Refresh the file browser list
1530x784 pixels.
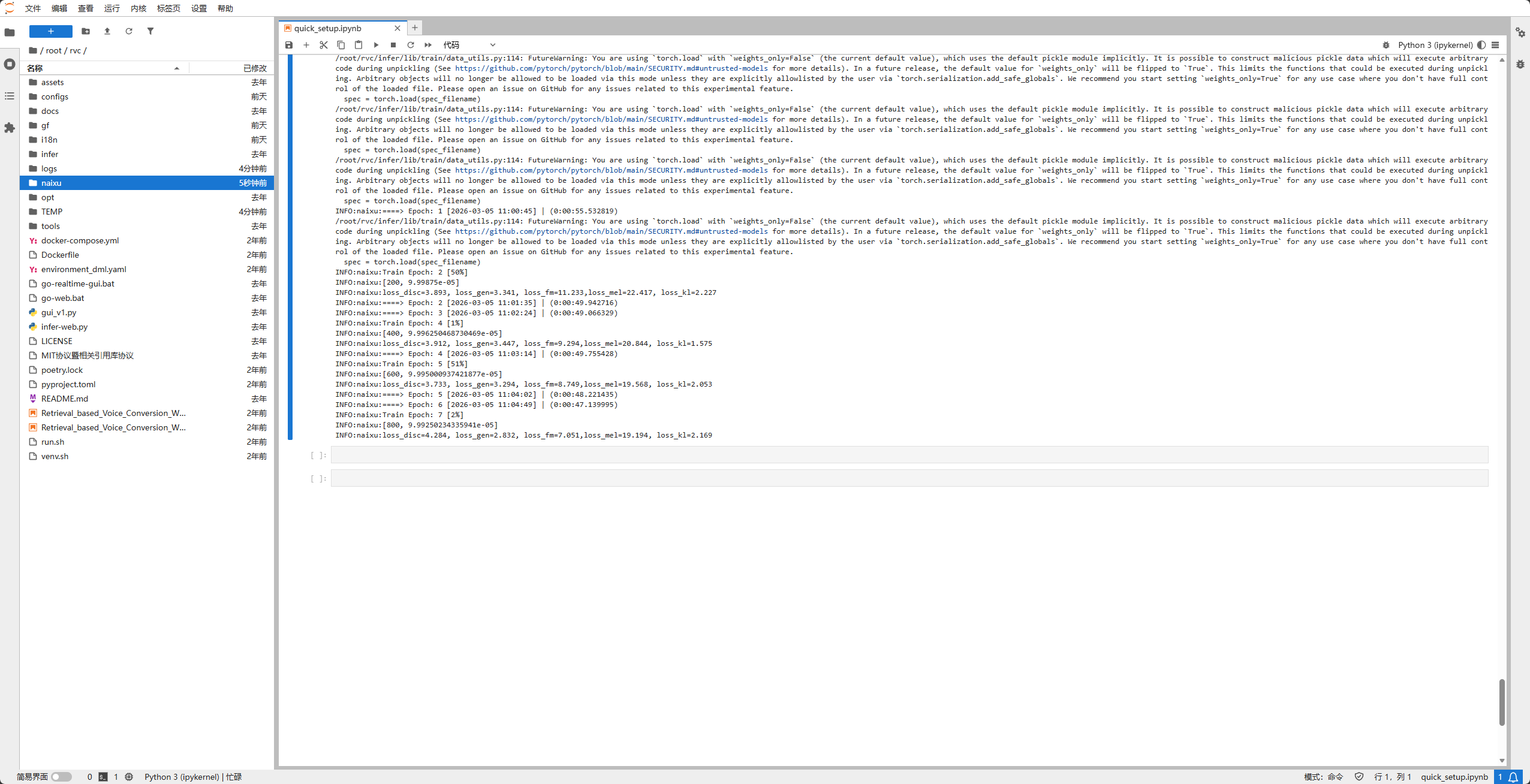(x=129, y=31)
